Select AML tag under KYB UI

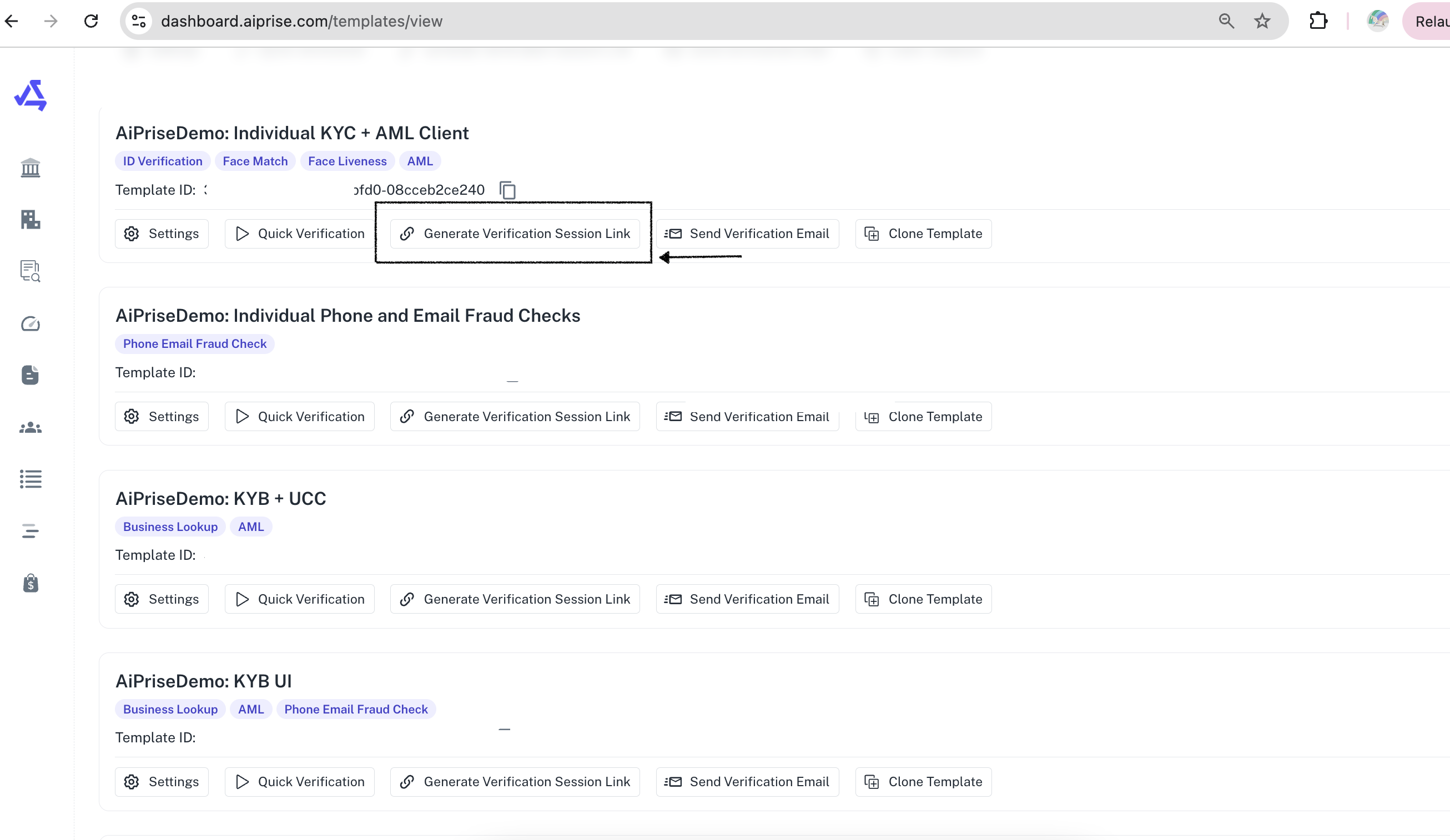(x=251, y=710)
